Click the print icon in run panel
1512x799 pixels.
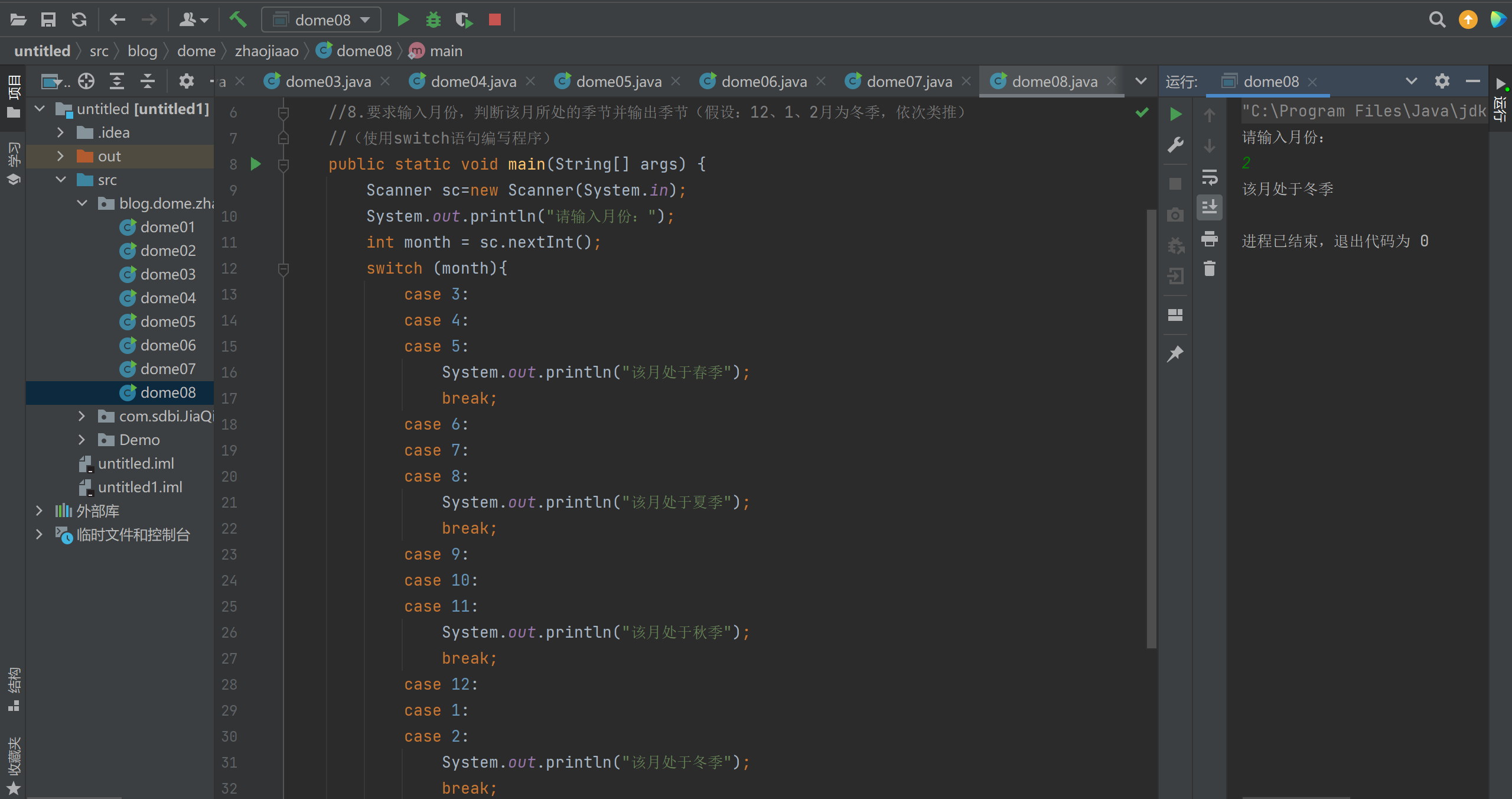pyautogui.click(x=1209, y=238)
